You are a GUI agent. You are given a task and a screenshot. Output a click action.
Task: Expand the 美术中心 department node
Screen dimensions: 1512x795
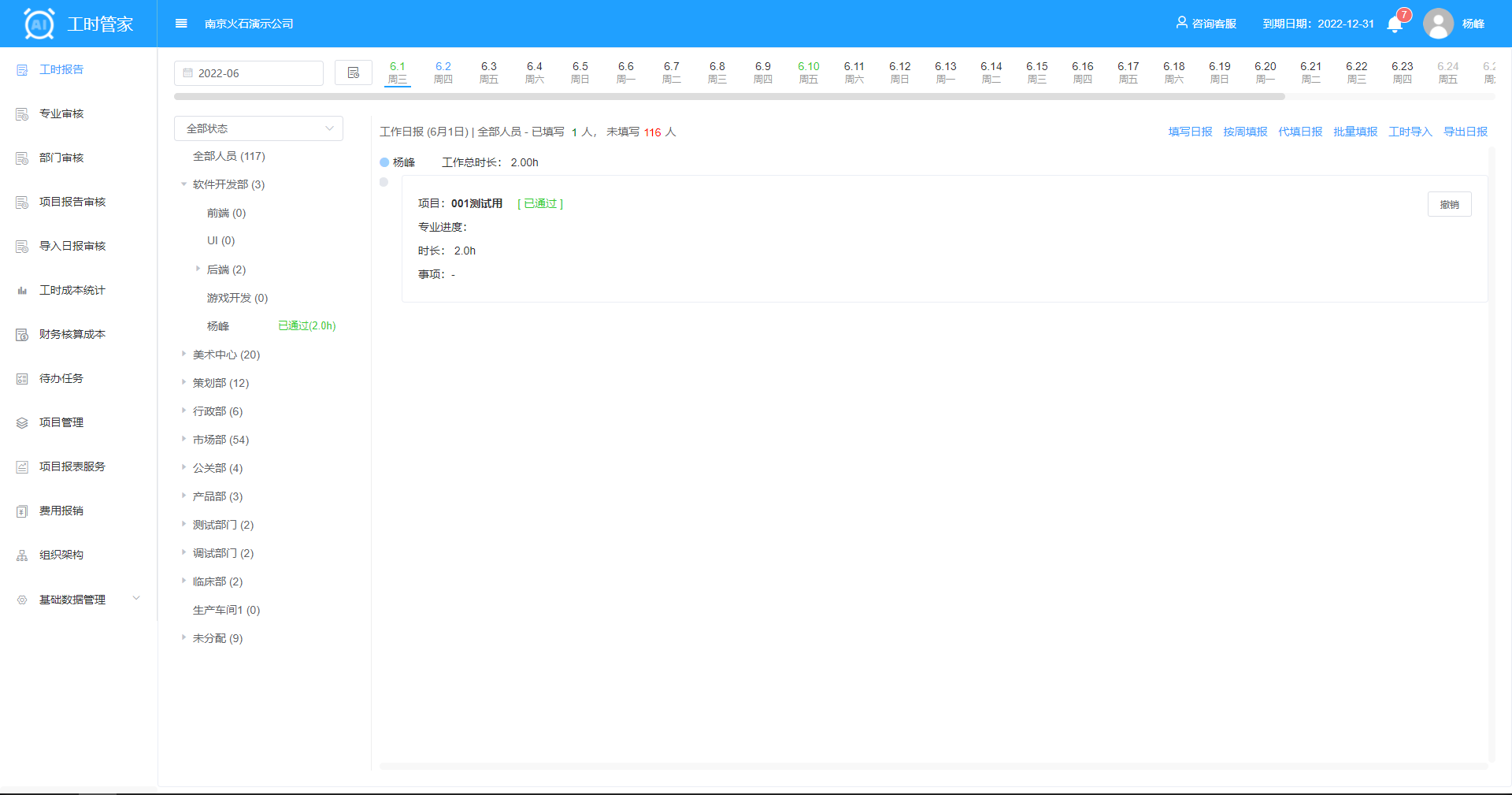[184, 355]
